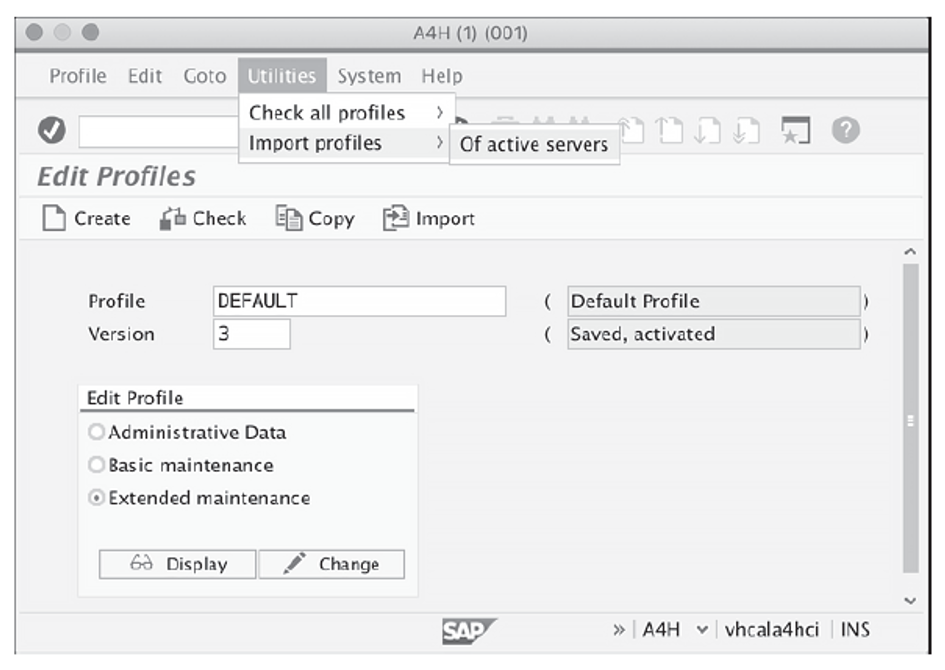
Task: Click the Create toolbar button label
Action: point(102,218)
